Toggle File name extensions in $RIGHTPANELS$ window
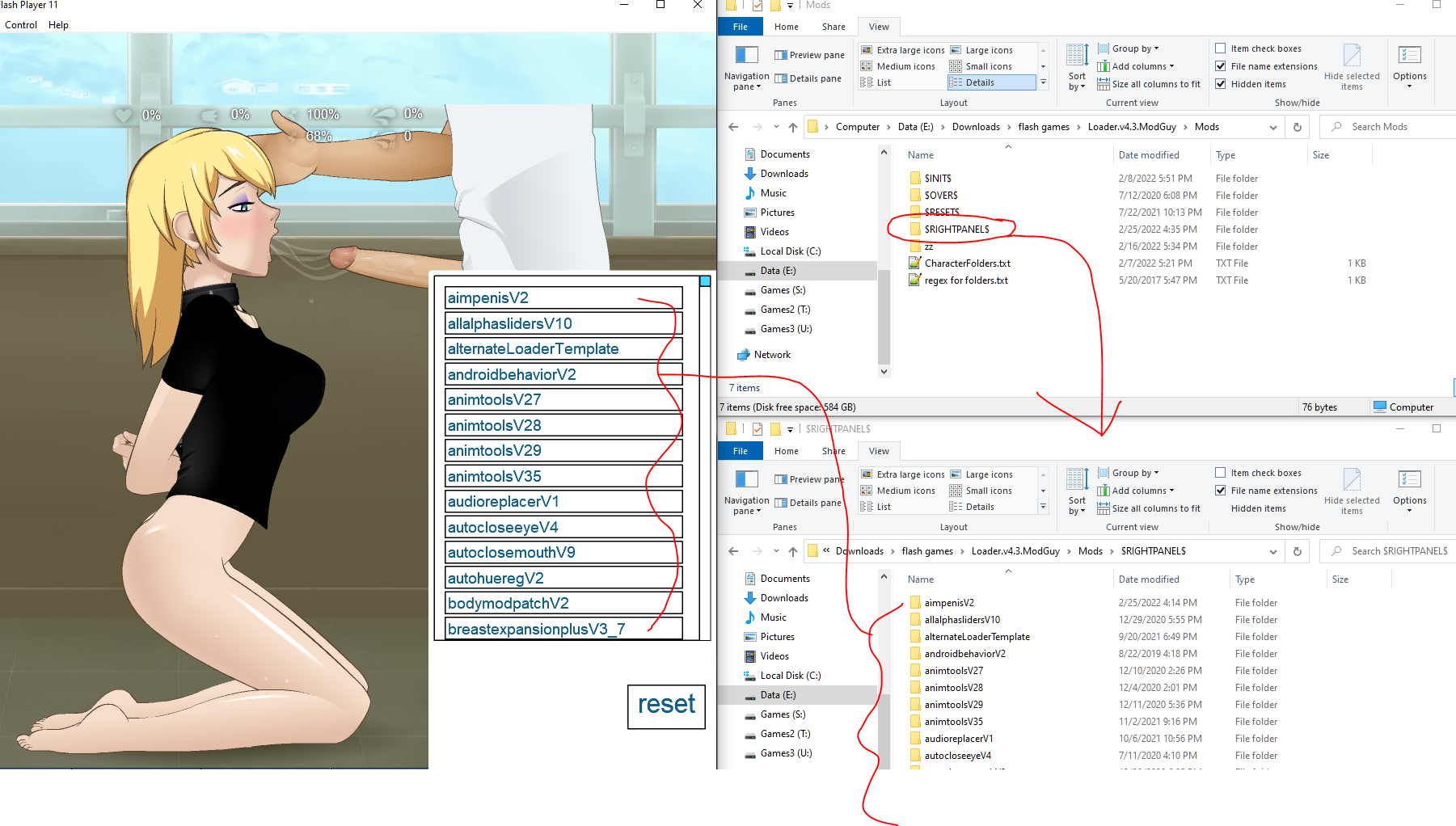1456x826 pixels. point(1221,491)
